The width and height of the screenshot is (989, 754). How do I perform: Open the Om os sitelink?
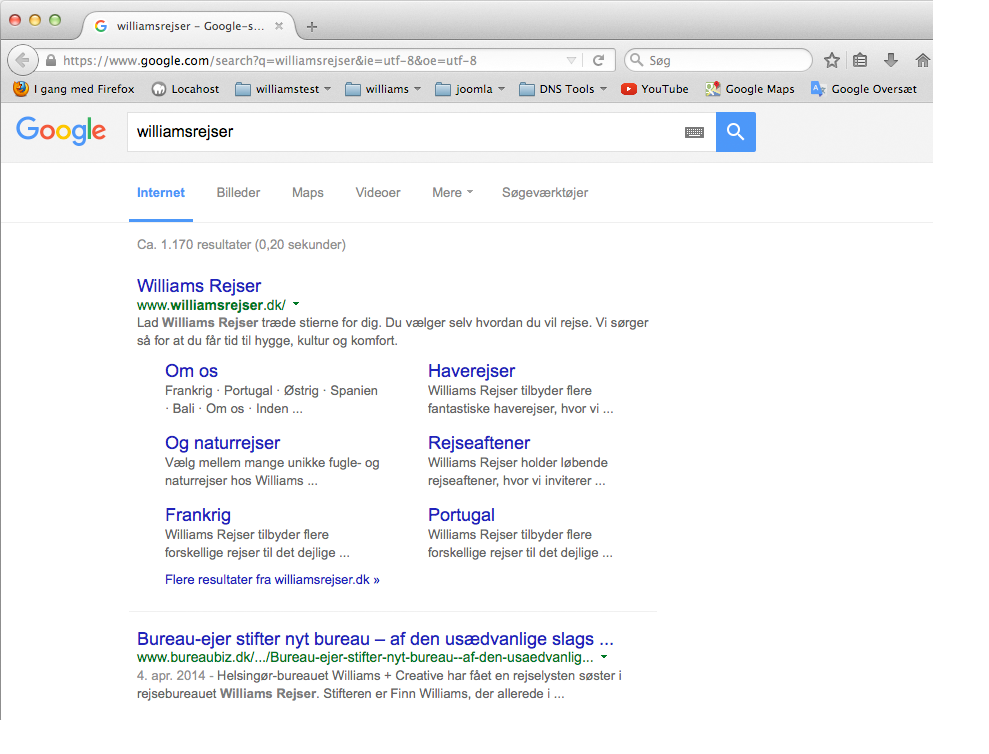tap(191, 371)
